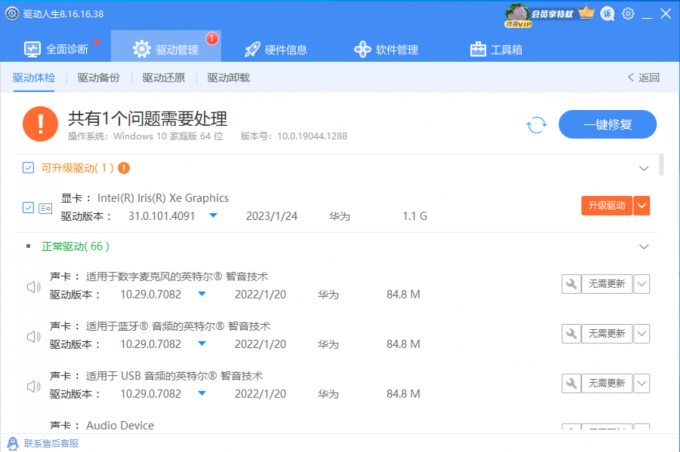Viewport: 680px width, 452px height.
Task: Click the 升级驱动 button
Action: tap(606, 206)
